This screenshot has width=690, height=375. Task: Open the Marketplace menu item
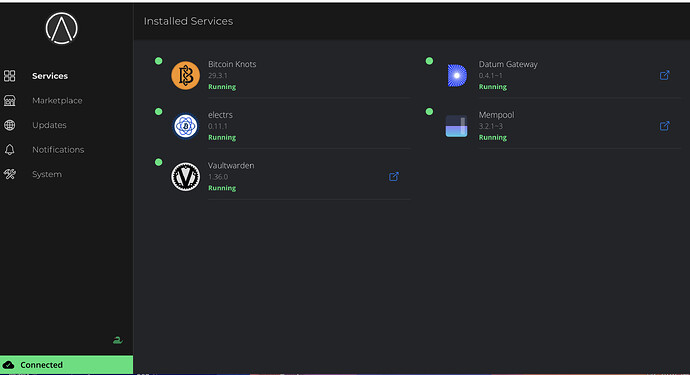coord(57,100)
